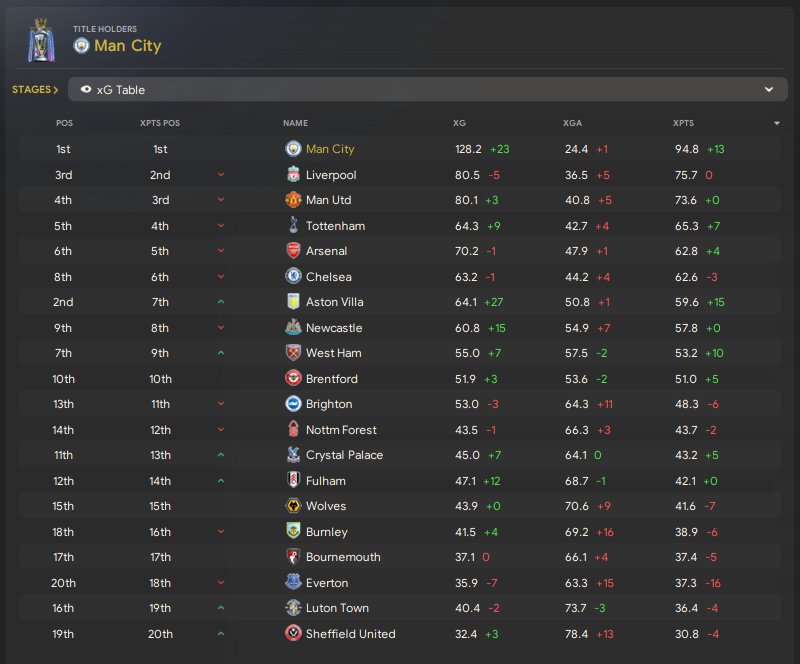Toggle the eye icon beside xG Table

click(x=86, y=90)
